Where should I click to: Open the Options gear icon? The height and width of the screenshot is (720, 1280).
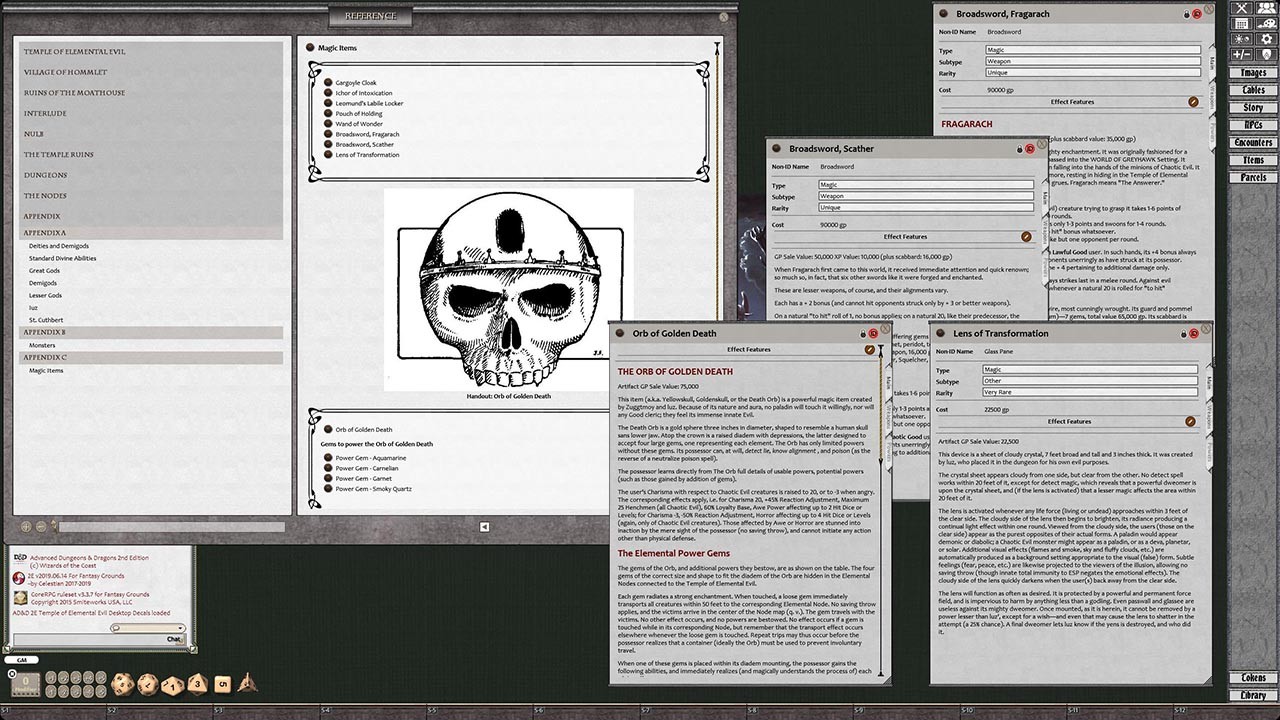pyautogui.click(x=1266, y=38)
